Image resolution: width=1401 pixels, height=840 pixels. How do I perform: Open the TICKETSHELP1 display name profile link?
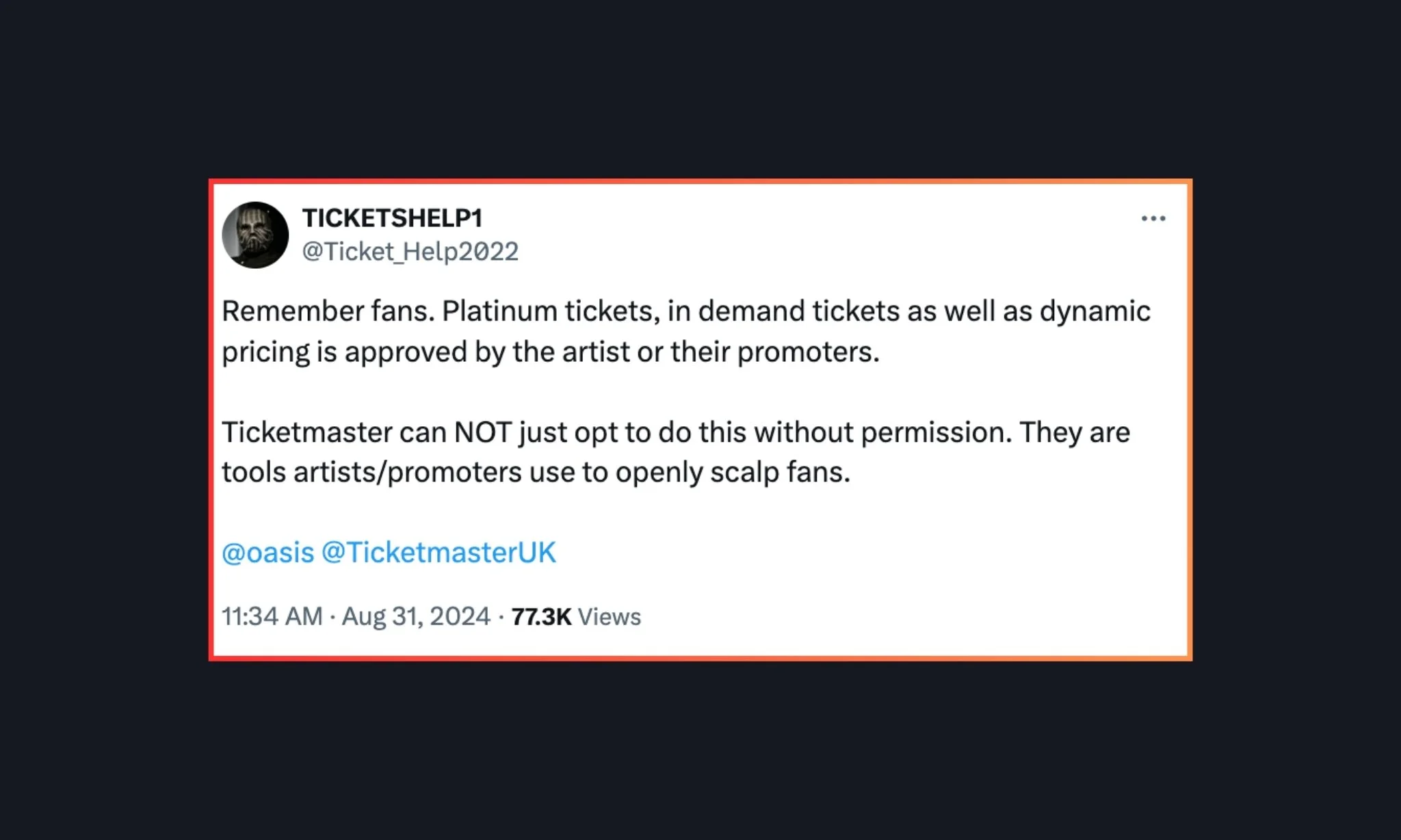pos(393,218)
